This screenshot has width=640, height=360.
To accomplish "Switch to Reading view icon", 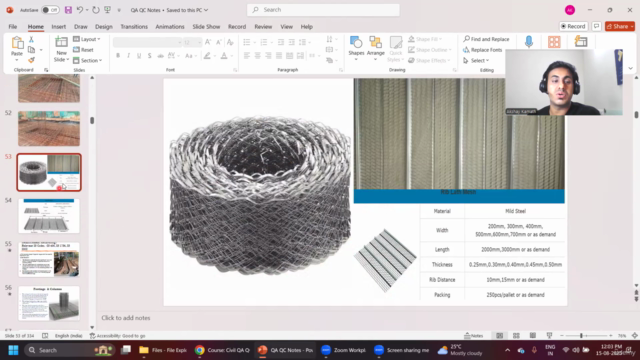I will (x=533, y=336).
